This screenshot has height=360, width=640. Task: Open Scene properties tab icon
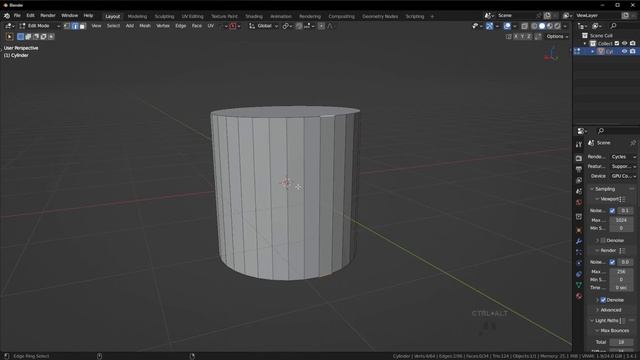point(579,191)
